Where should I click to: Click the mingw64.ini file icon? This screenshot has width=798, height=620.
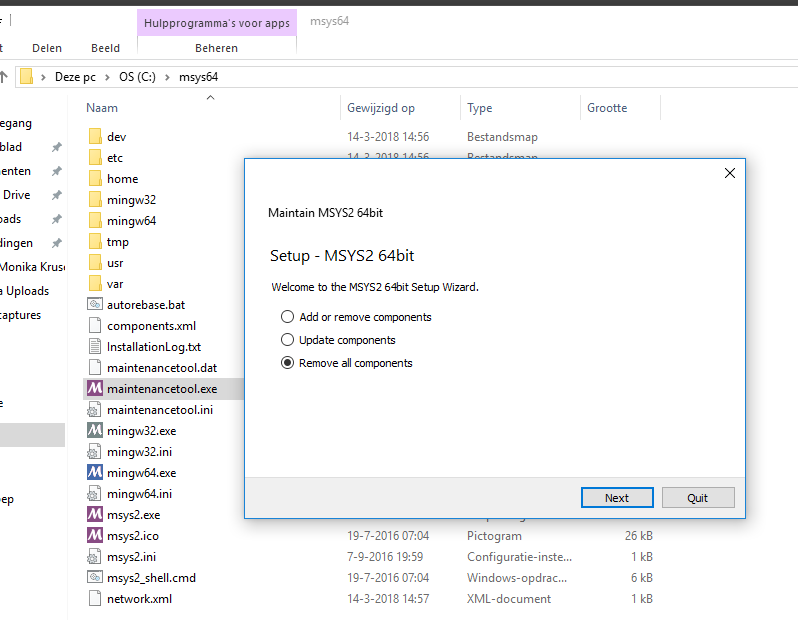[x=94, y=493]
